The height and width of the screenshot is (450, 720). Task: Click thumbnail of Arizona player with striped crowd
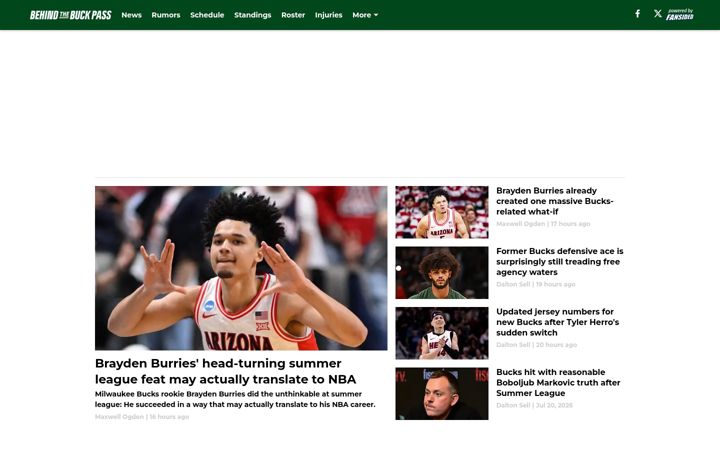coord(442,212)
